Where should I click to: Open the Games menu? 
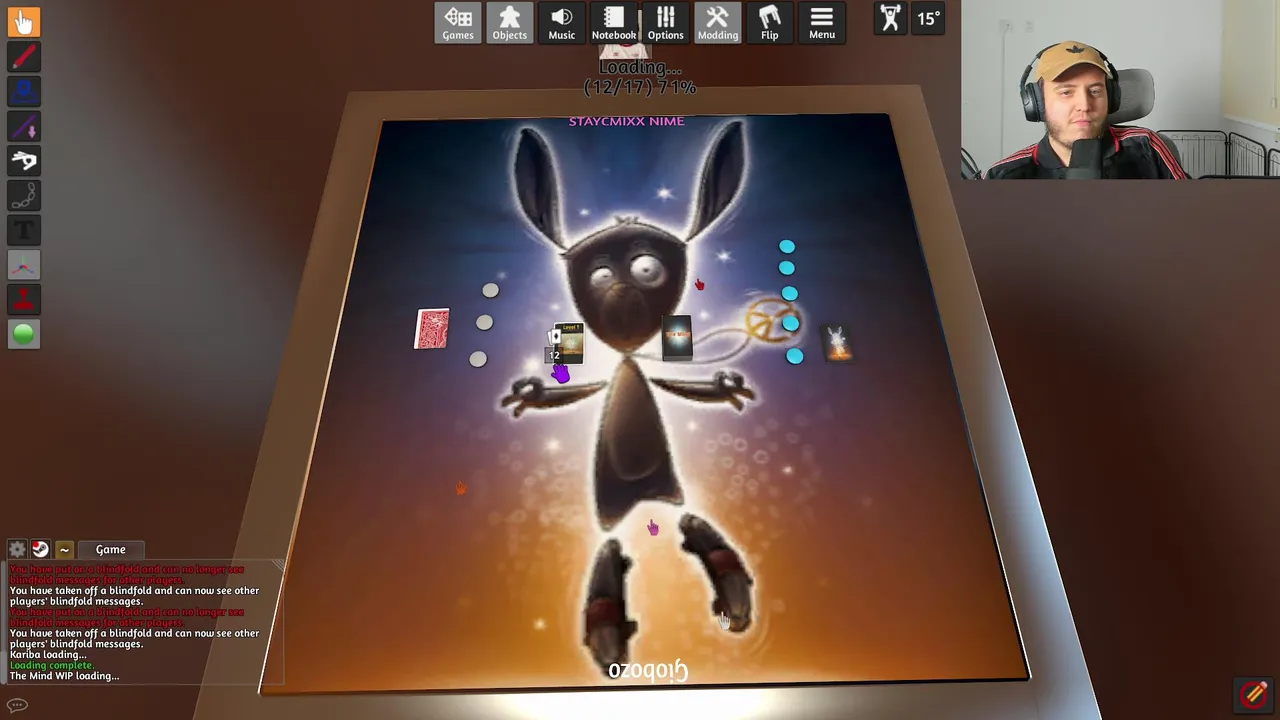tap(458, 23)
